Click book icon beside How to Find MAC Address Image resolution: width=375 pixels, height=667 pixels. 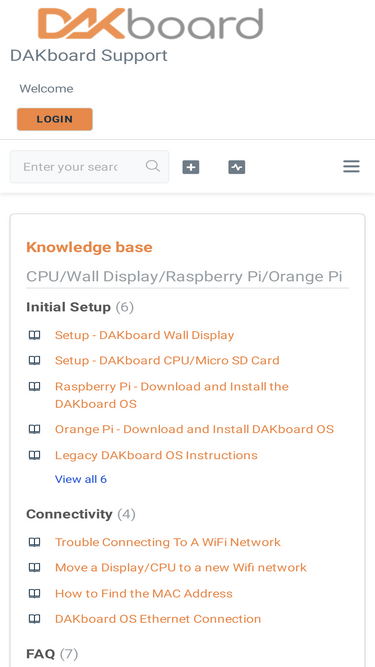(34, 593)
